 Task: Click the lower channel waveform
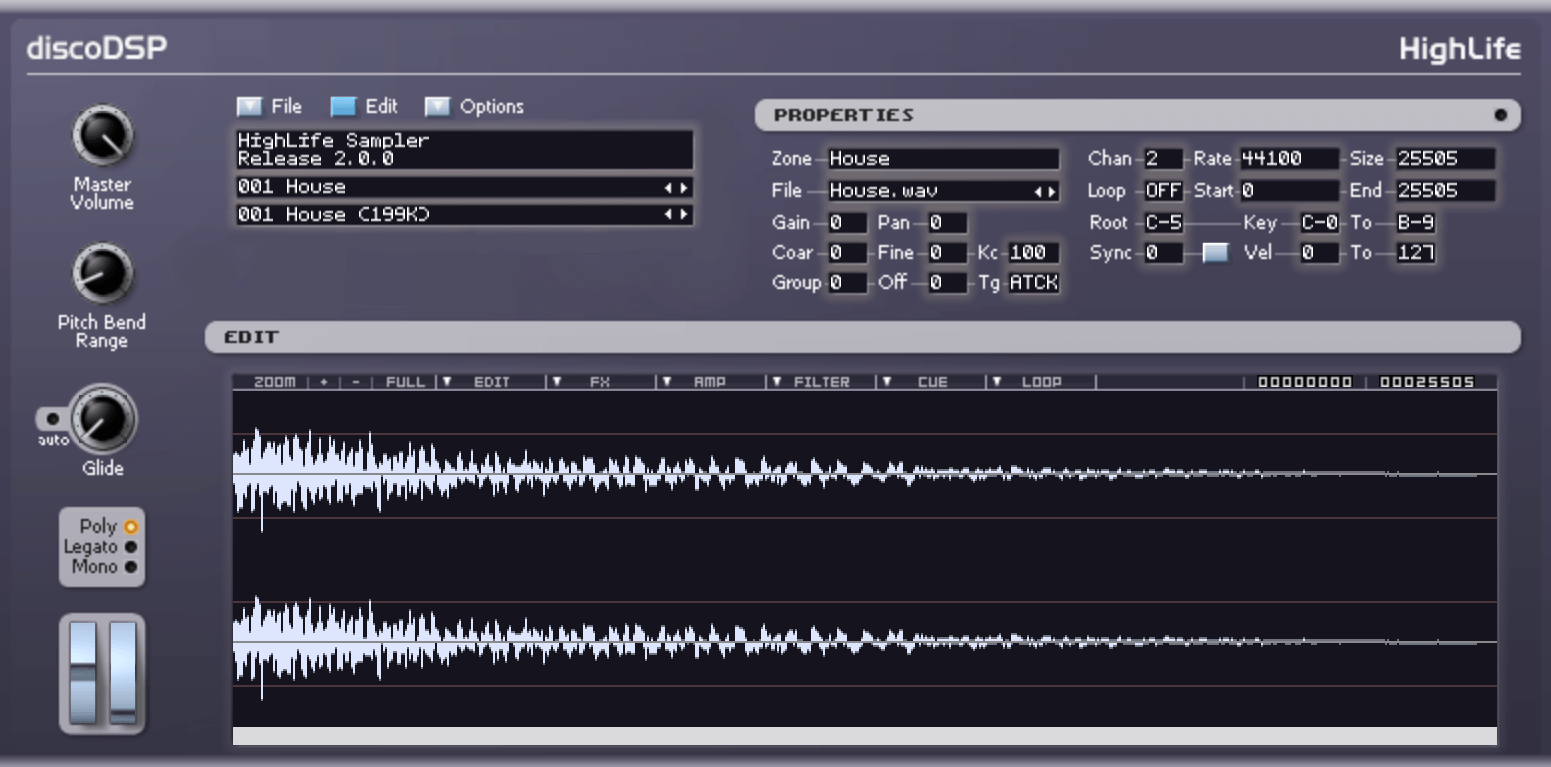pyautogui.click(x=864, y=642)
